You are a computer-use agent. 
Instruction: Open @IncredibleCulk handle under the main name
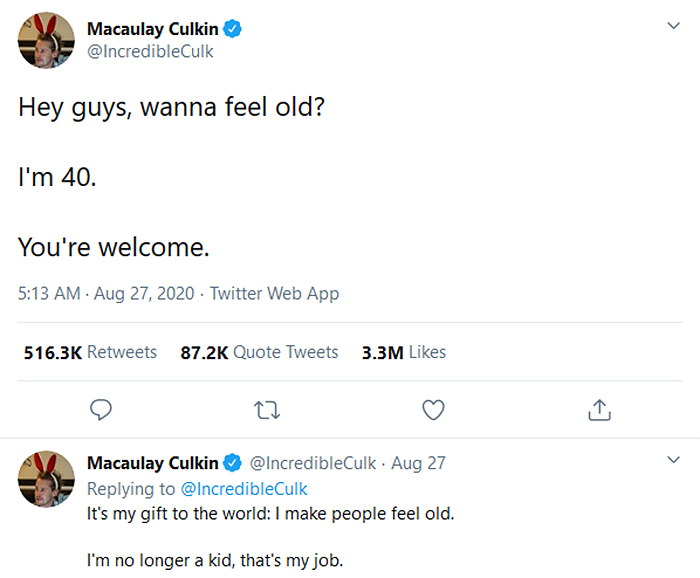tap(150, 51)
